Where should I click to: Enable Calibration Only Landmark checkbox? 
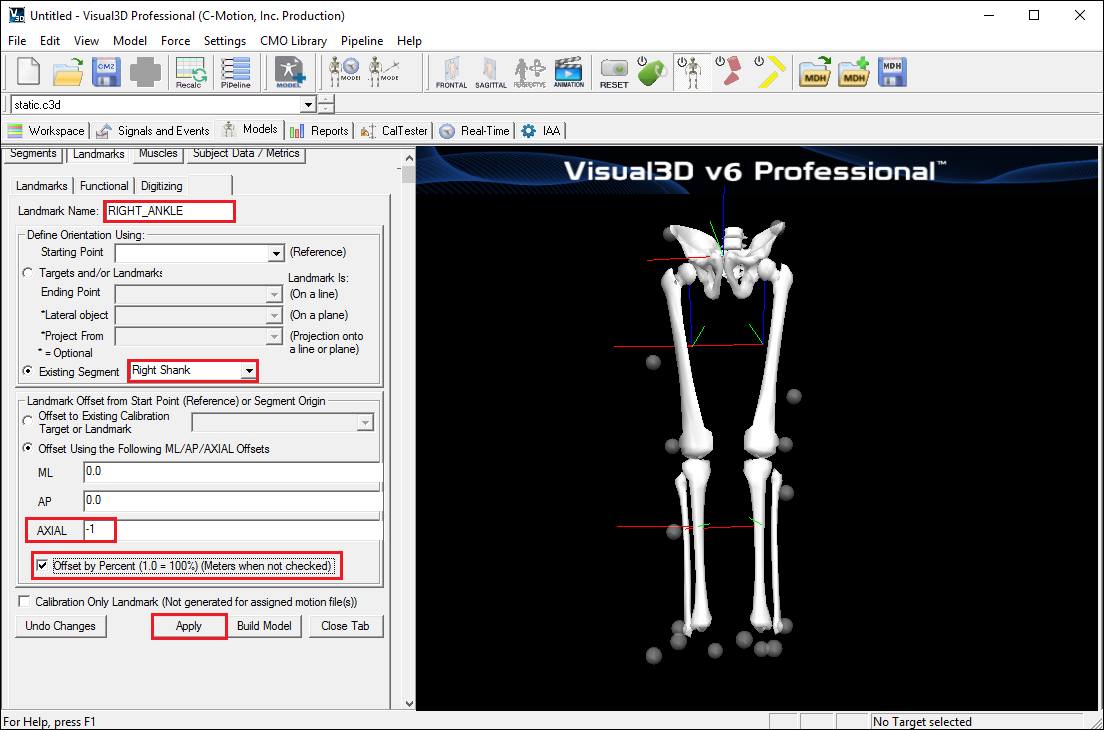click(x=25, y=601)
